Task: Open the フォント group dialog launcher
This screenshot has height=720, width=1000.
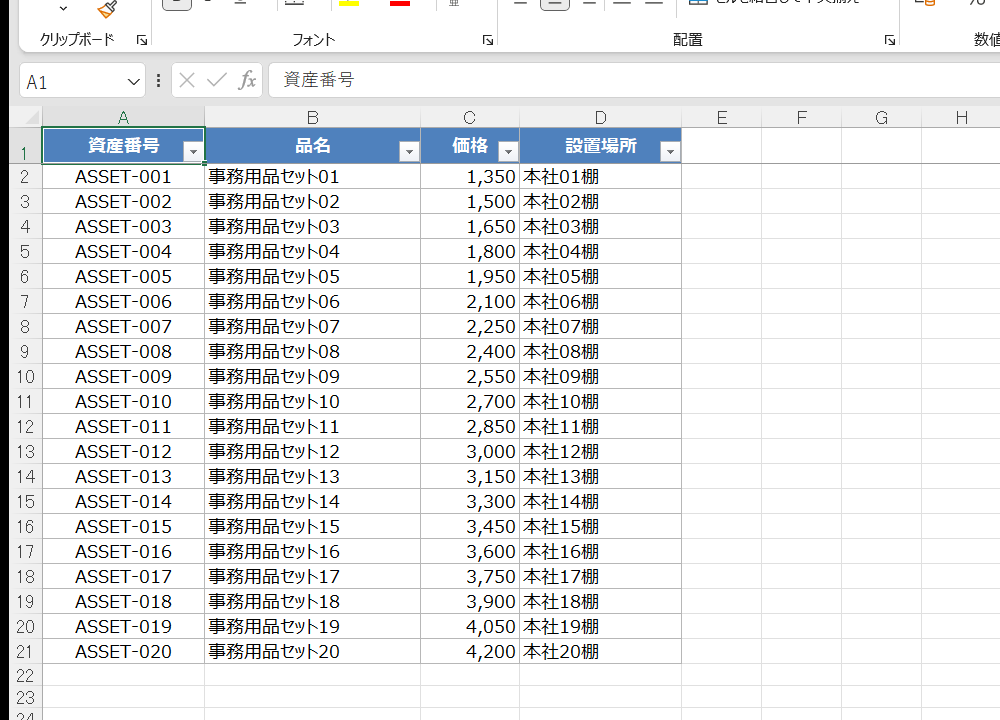Action: [488, 40]
